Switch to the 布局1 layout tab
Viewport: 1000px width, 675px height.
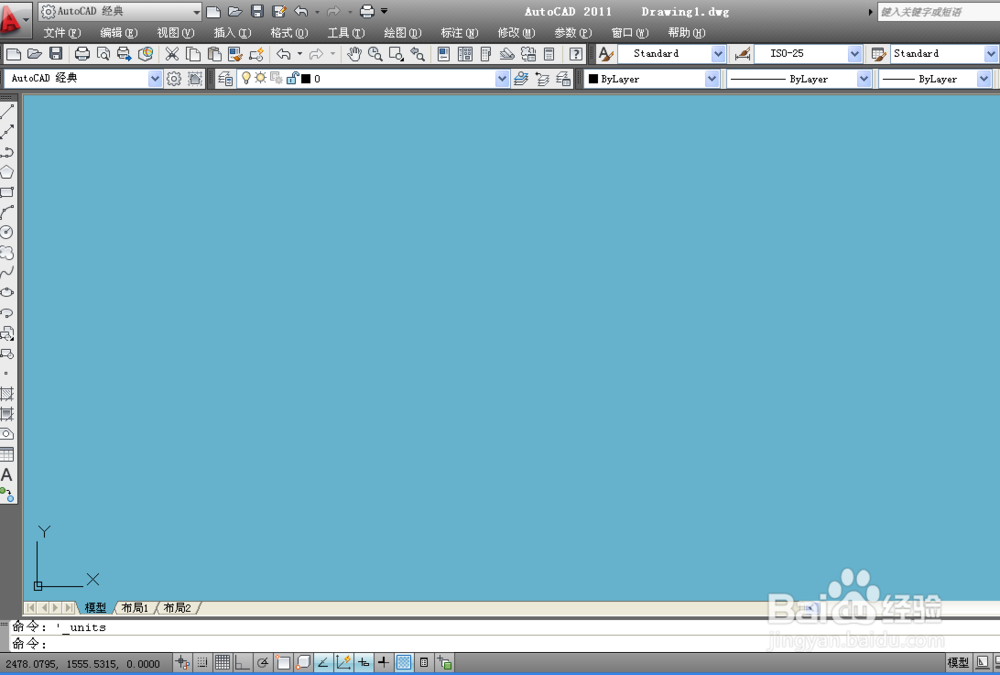tap(135, 608)
